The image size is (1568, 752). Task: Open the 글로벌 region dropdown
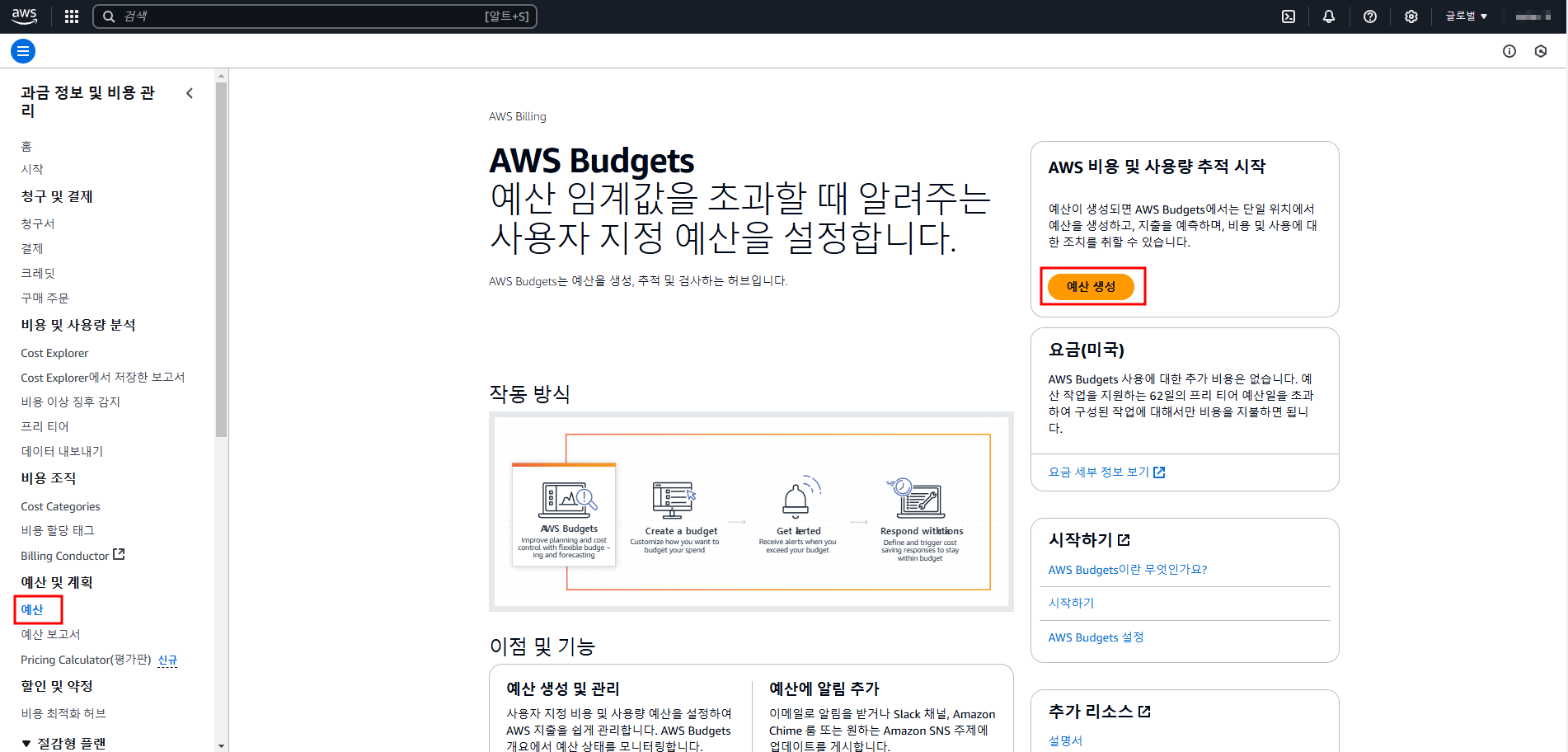tap(1467, 16)
